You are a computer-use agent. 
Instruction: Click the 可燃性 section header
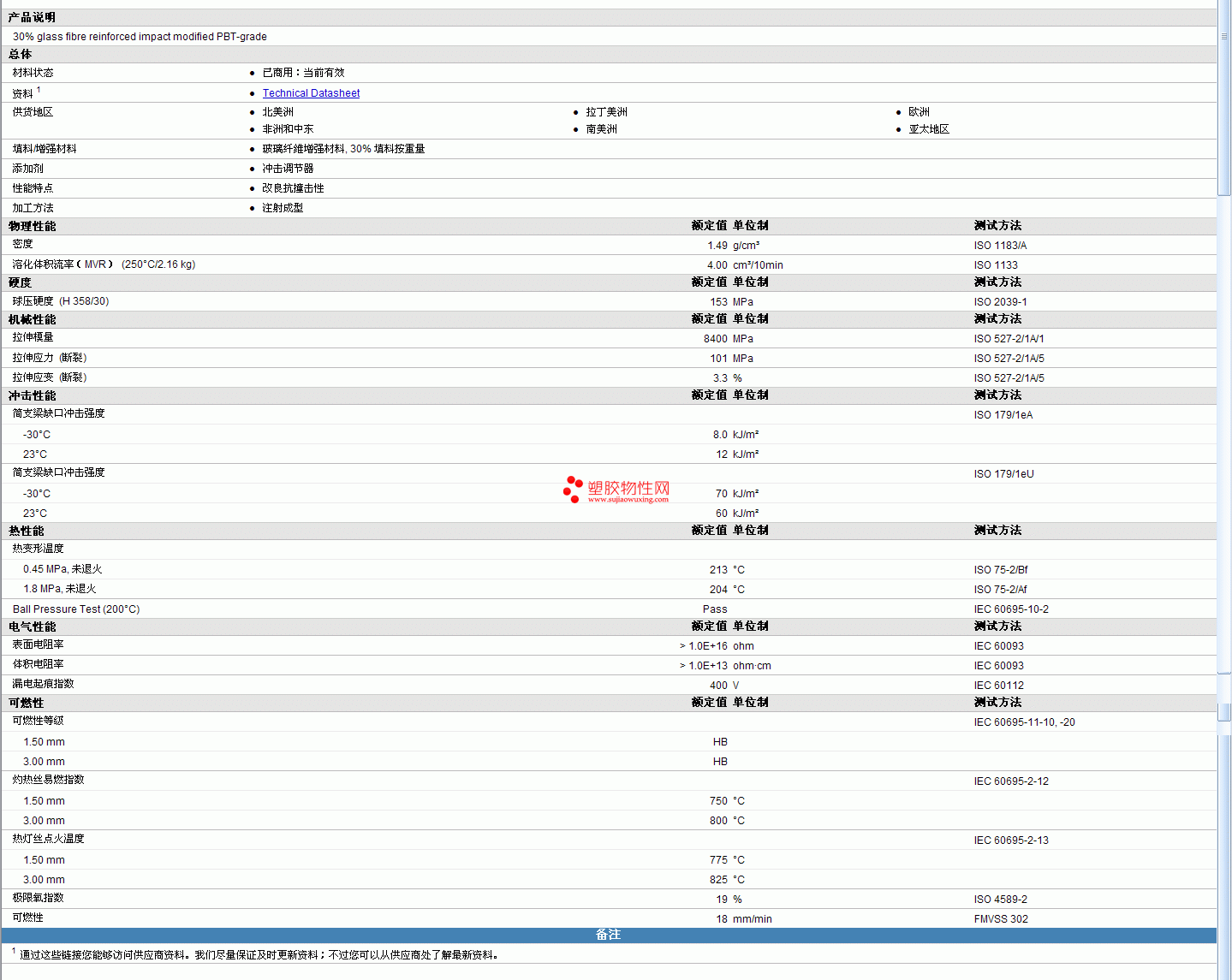(26, 703)
